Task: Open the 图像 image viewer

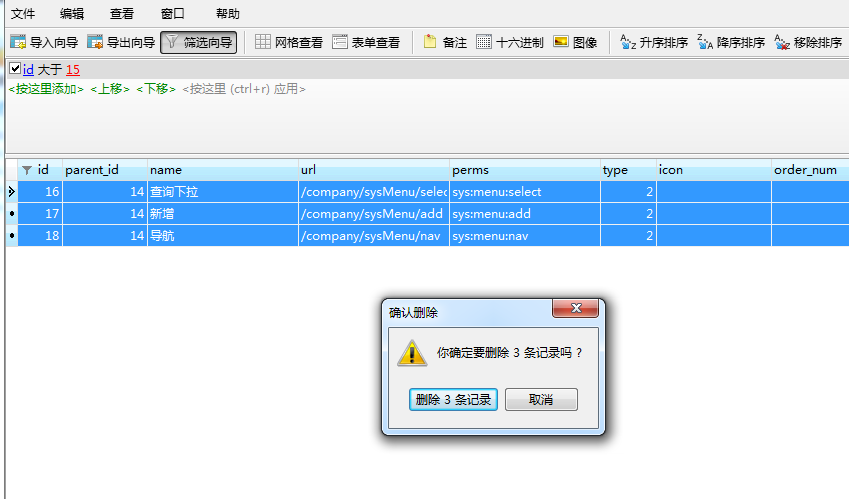Action: (575, 42)
